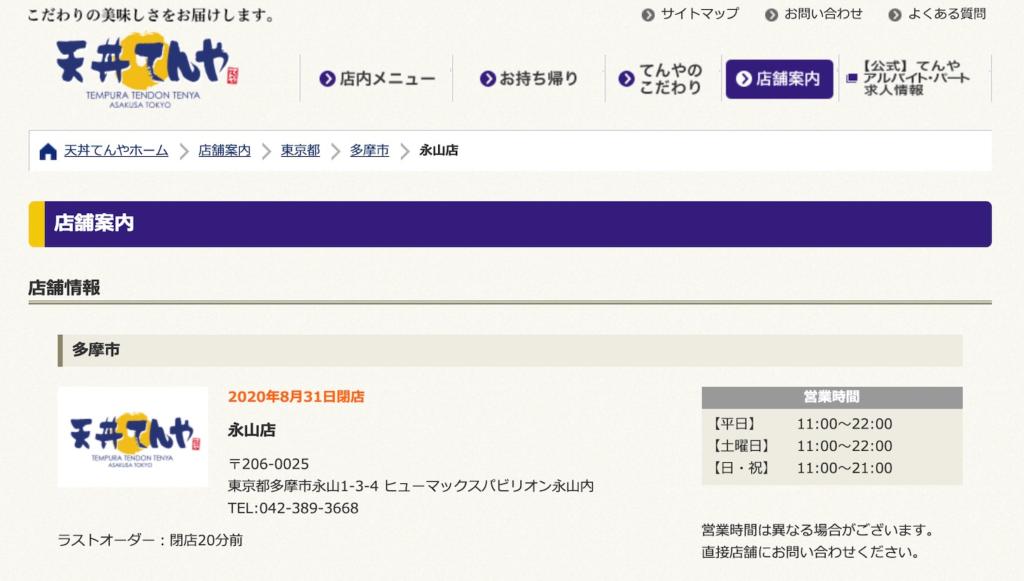This screenshot has height=581, width=1024.
Task: Click the arrow icon on the 店舗案内 tab
Action: 743,79
